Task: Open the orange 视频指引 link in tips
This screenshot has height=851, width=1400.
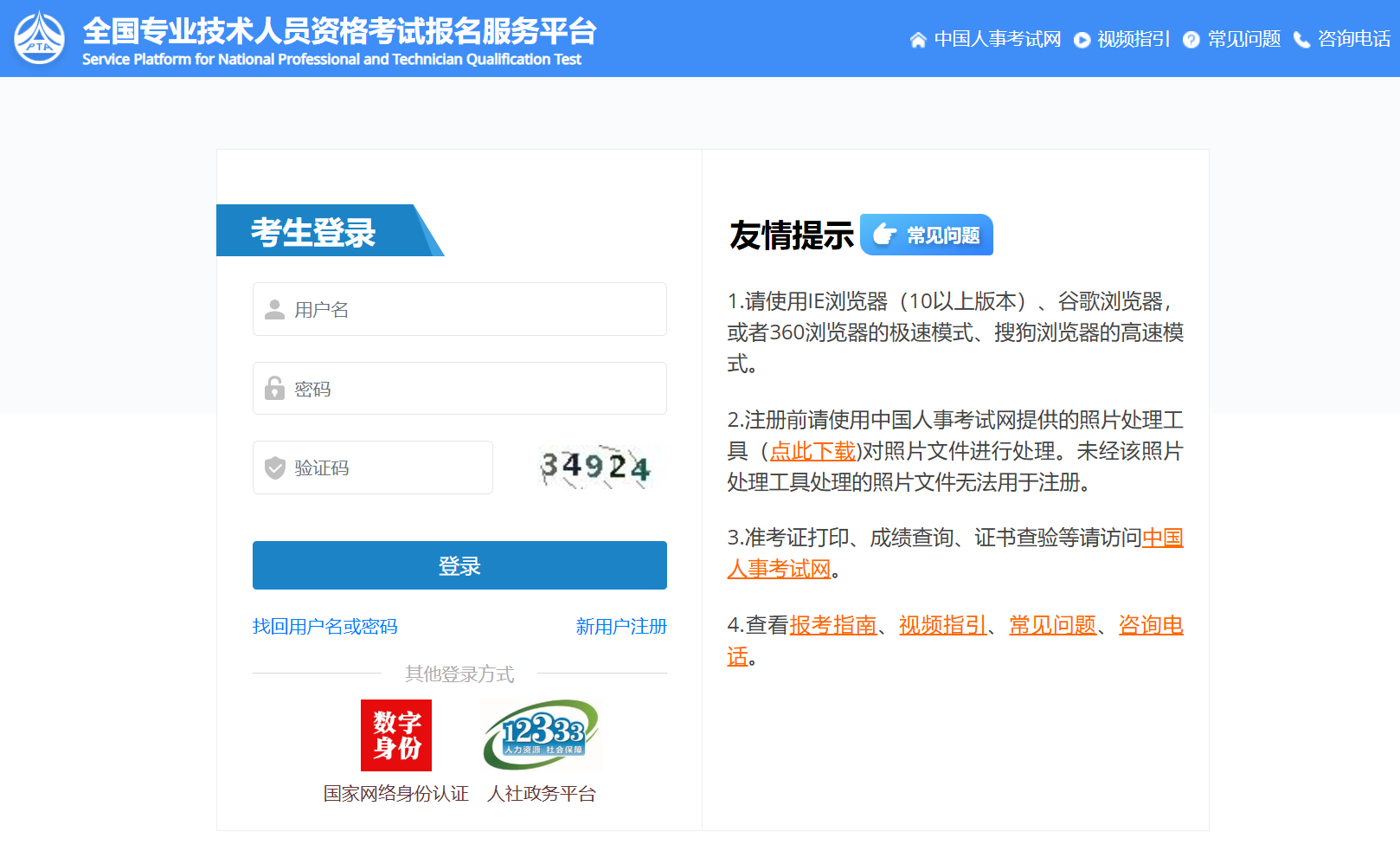Action: (x=942, y=625)
